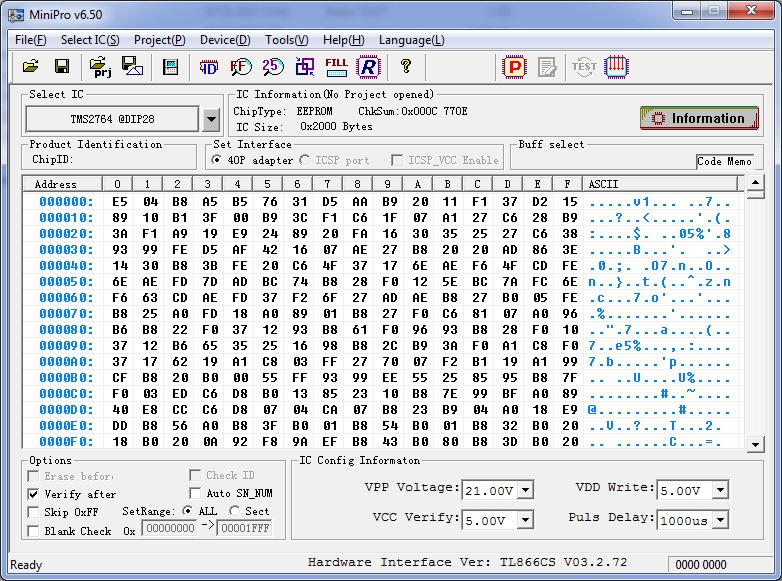The height and width of the screenshot is (581, 782).
Task: Click the ASCII column header
Action: click(x=660, y=184)
